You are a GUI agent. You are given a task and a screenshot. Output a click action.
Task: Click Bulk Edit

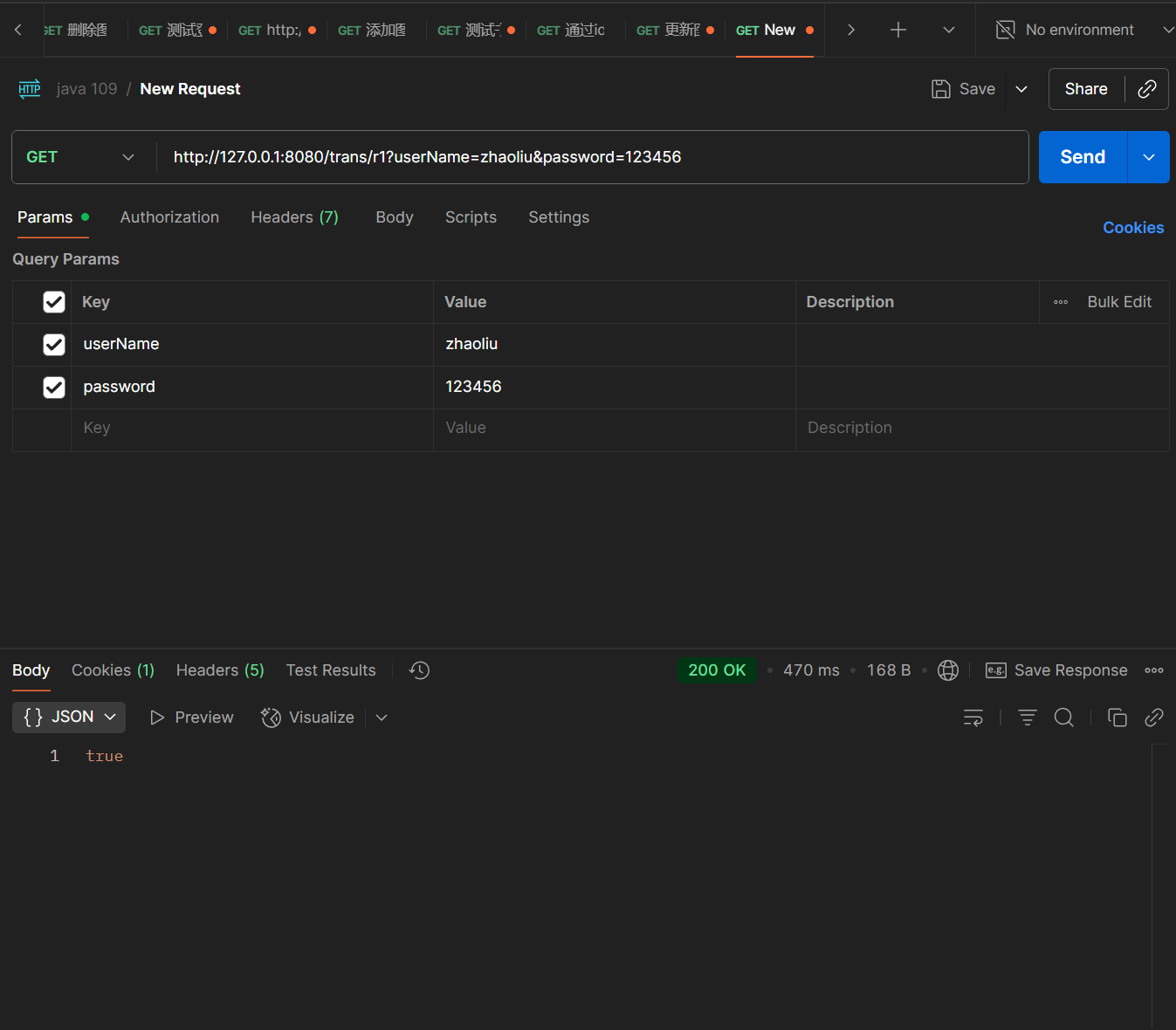click(1119, 302)
